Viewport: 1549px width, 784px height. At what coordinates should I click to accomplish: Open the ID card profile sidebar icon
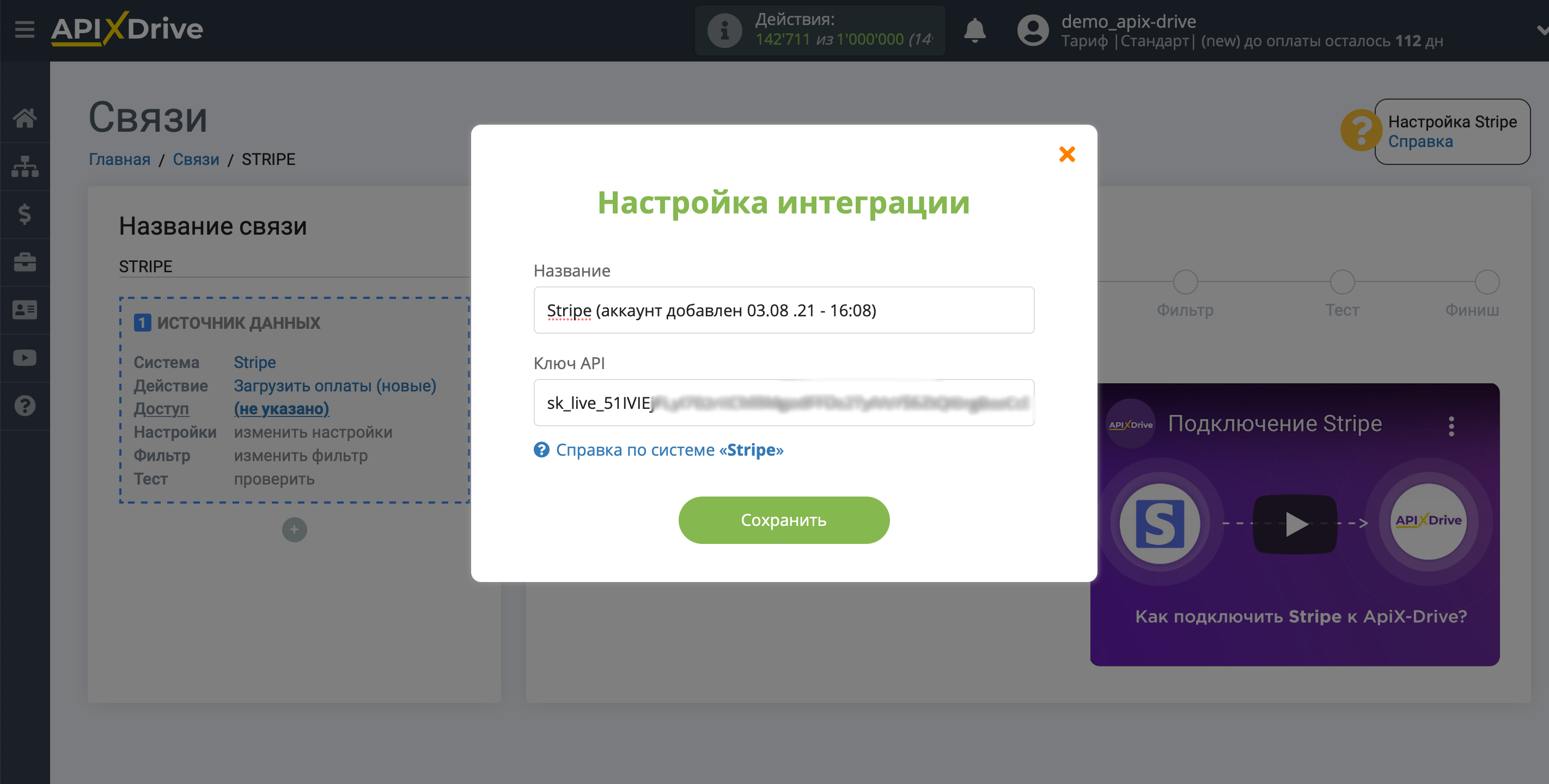25,310
